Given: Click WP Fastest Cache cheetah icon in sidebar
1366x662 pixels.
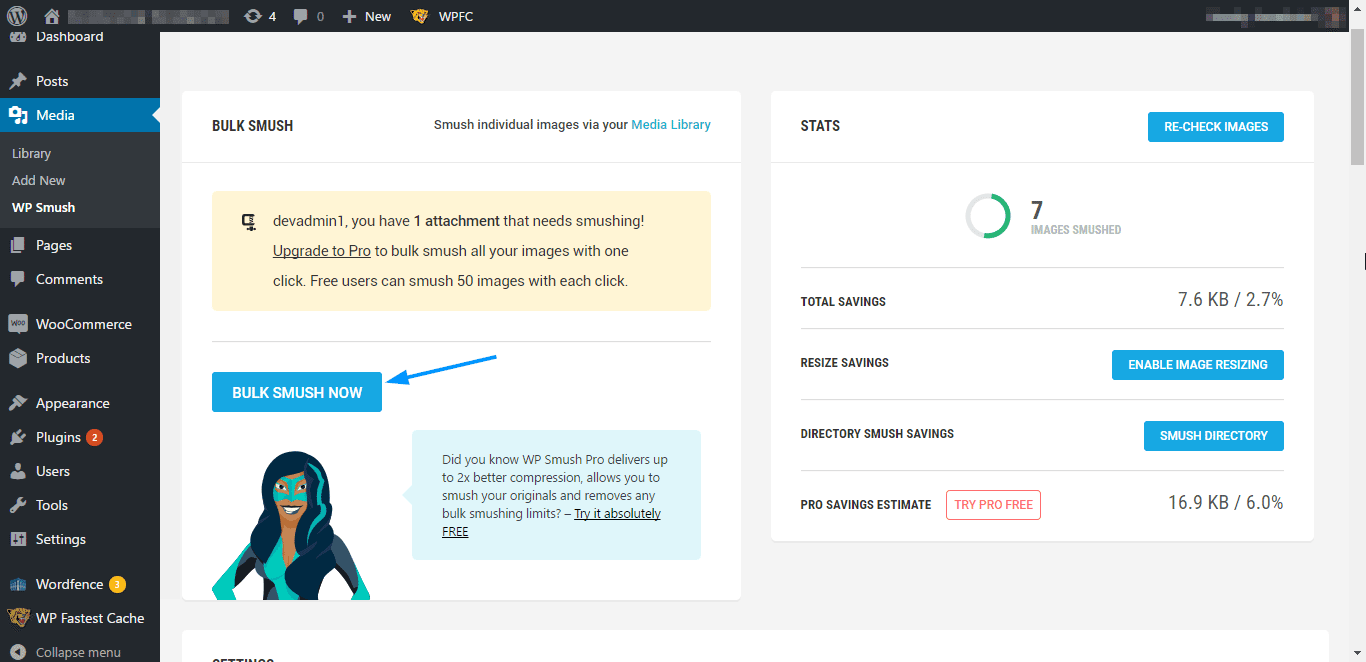Looking at the screenshot, I should [18, 618].
